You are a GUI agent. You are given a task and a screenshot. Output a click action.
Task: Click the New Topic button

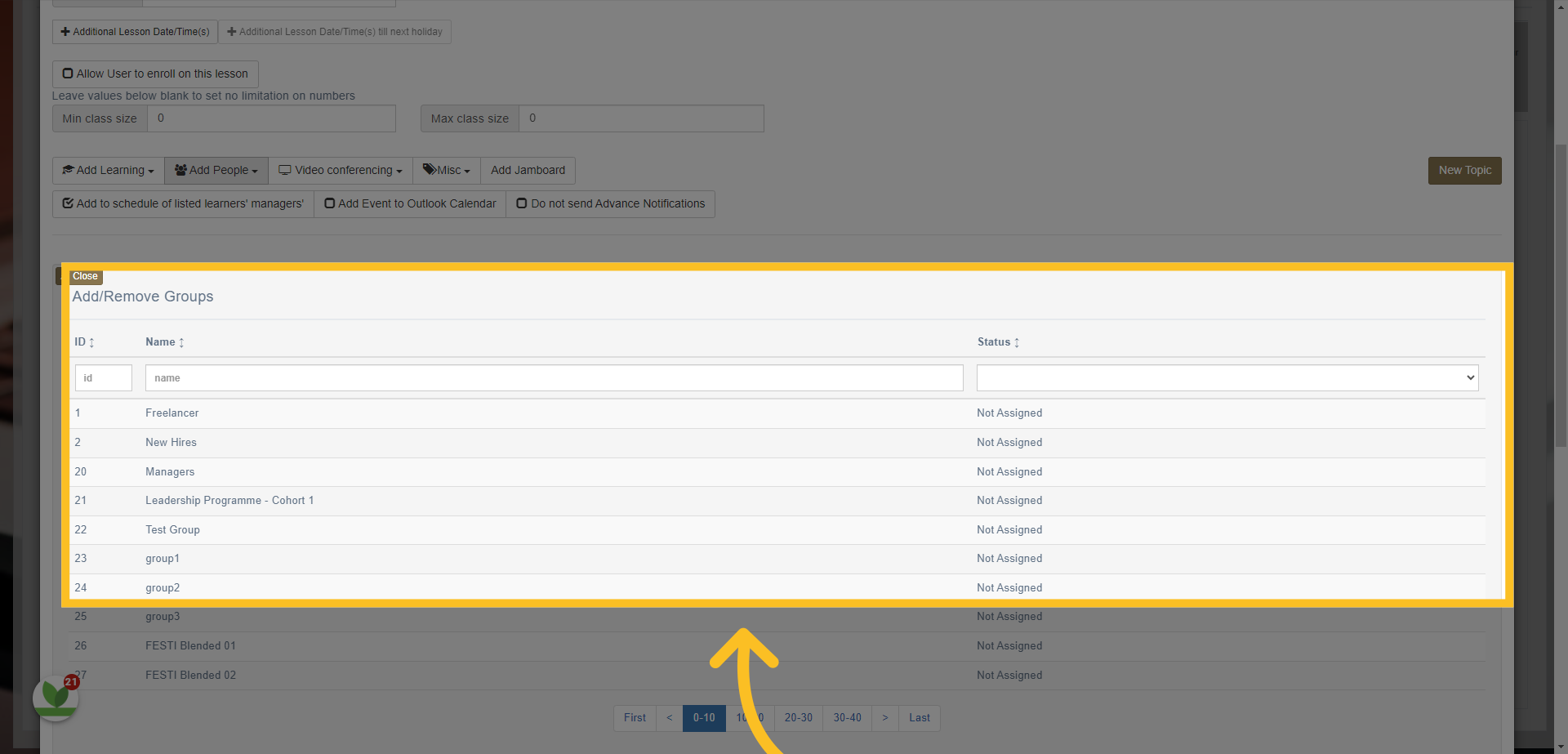(1464, 171)
